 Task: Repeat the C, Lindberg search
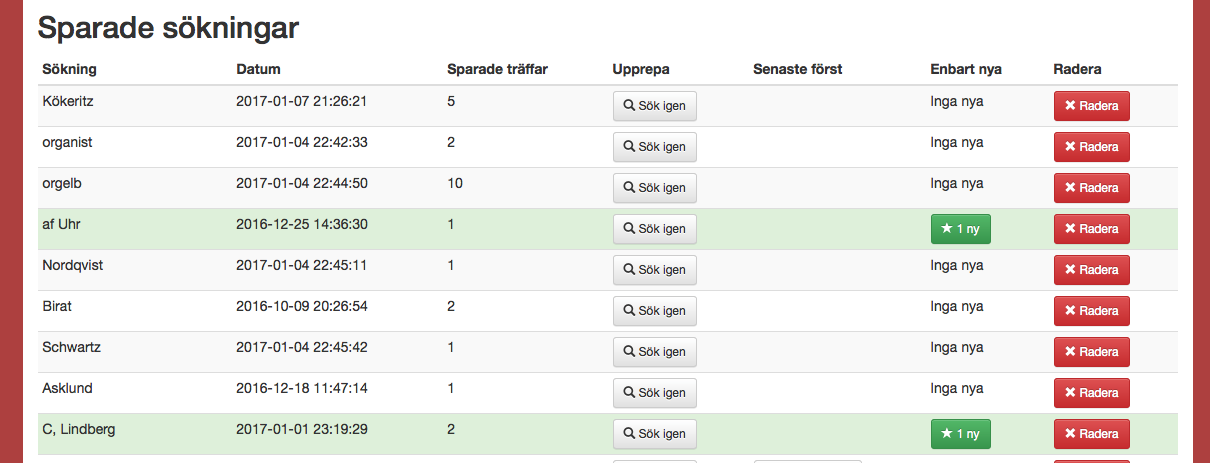coord(654,434)
